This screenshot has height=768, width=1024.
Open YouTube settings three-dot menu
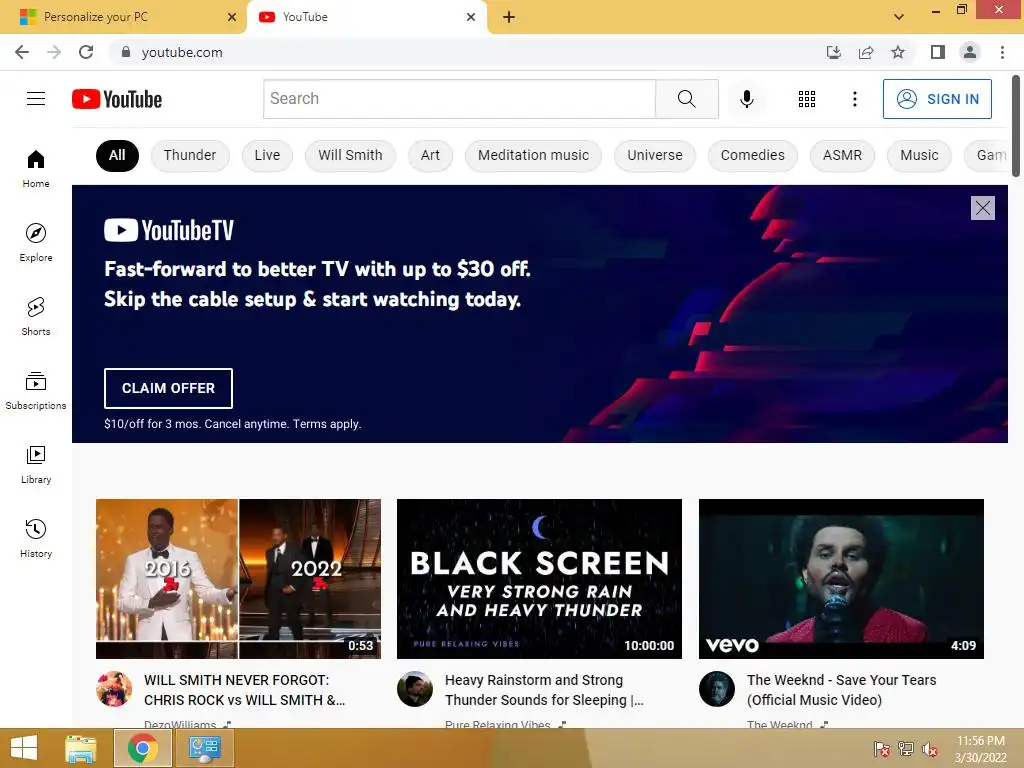pyautogui.click(x=854, y=99)
